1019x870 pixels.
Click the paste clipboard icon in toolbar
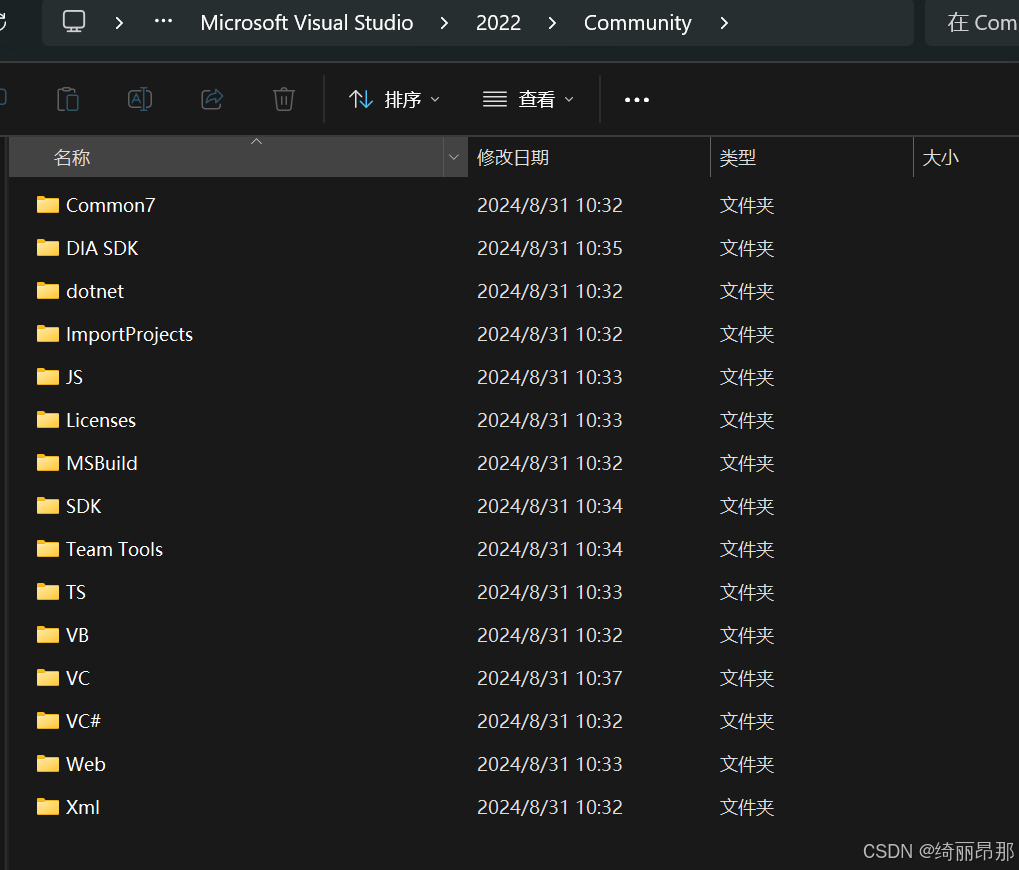point(68,99)
